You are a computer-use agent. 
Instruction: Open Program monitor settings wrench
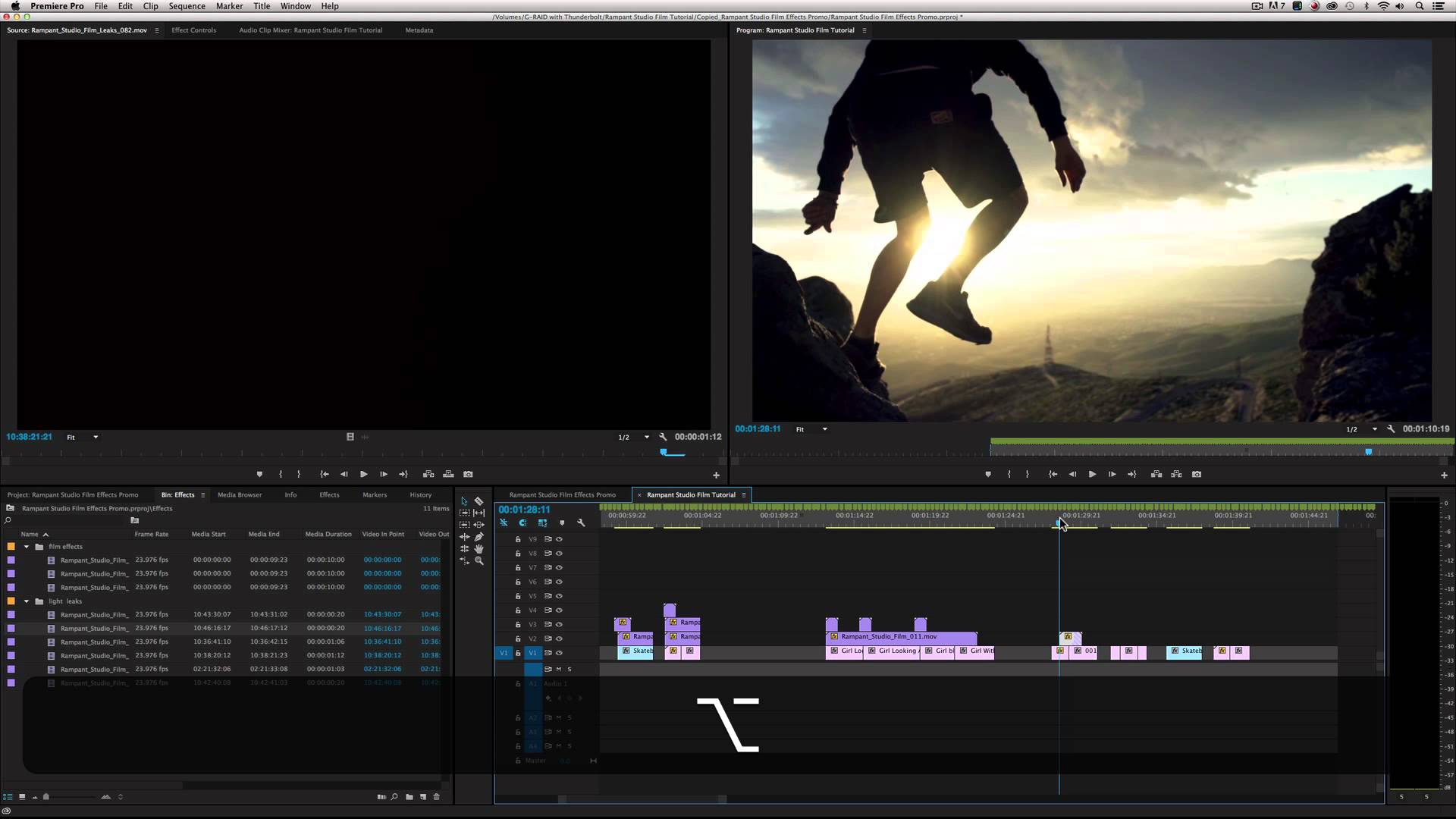1391,429
